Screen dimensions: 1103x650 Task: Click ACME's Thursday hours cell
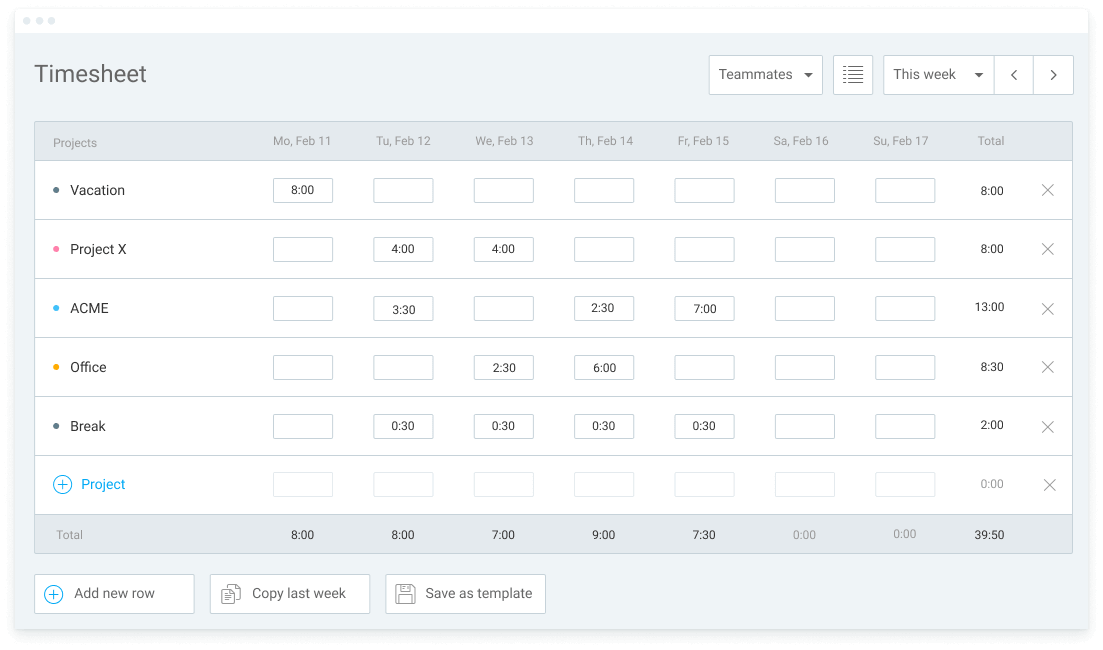(x=603, y=308)
